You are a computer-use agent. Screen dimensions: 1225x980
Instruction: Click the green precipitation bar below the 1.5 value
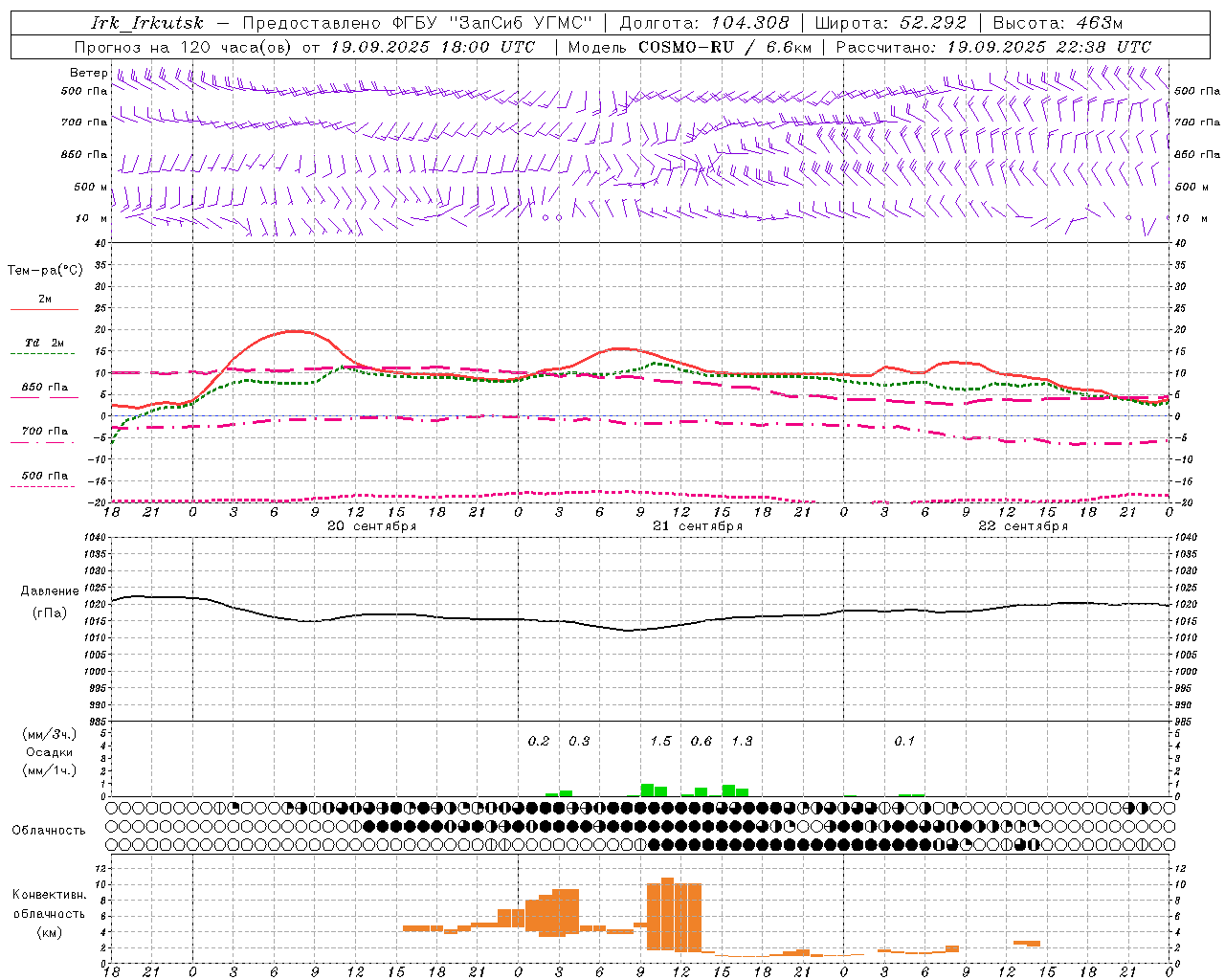point(647,791)
